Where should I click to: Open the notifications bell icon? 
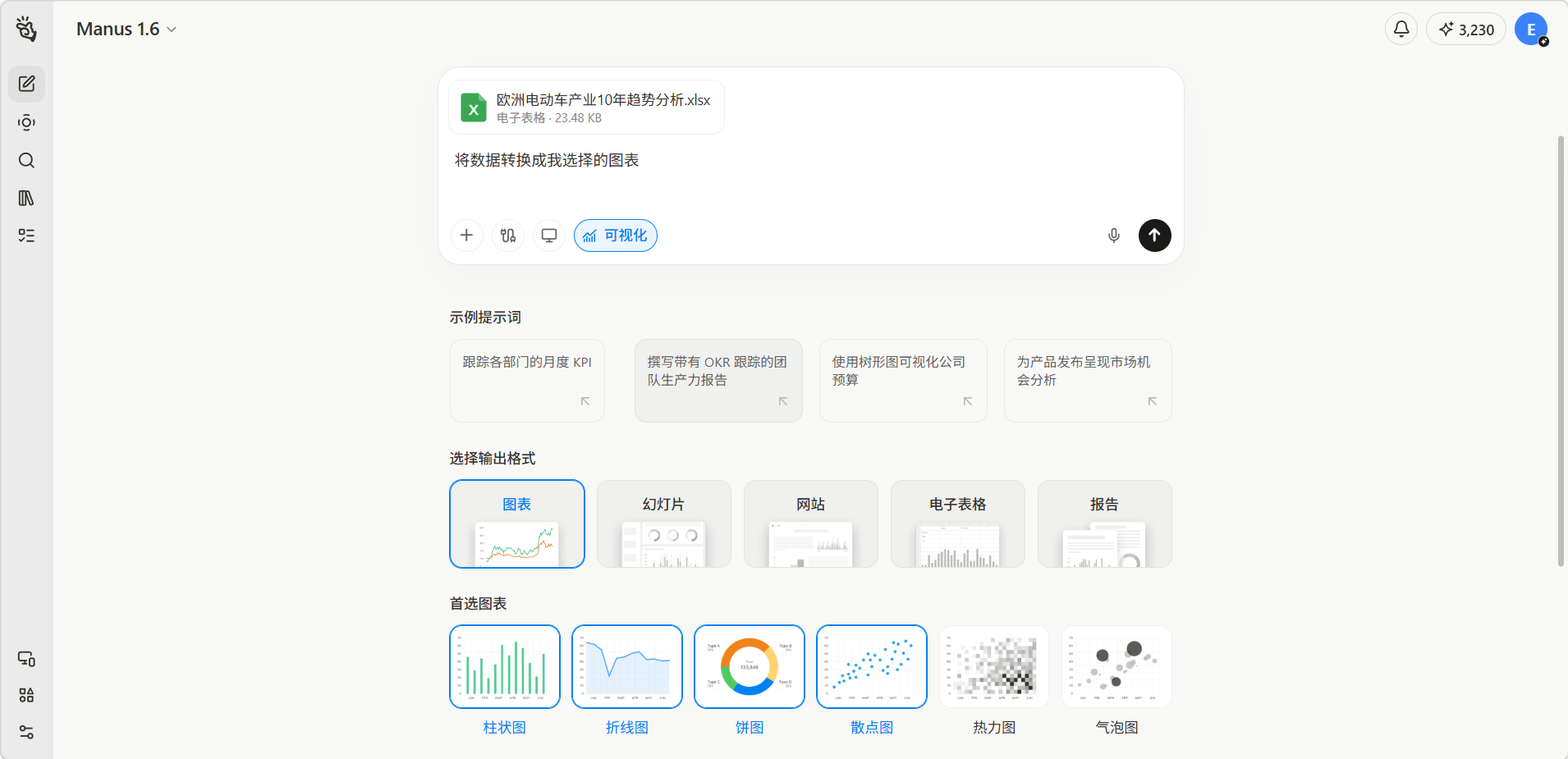pyautogui.click(x=1401, y=30)
